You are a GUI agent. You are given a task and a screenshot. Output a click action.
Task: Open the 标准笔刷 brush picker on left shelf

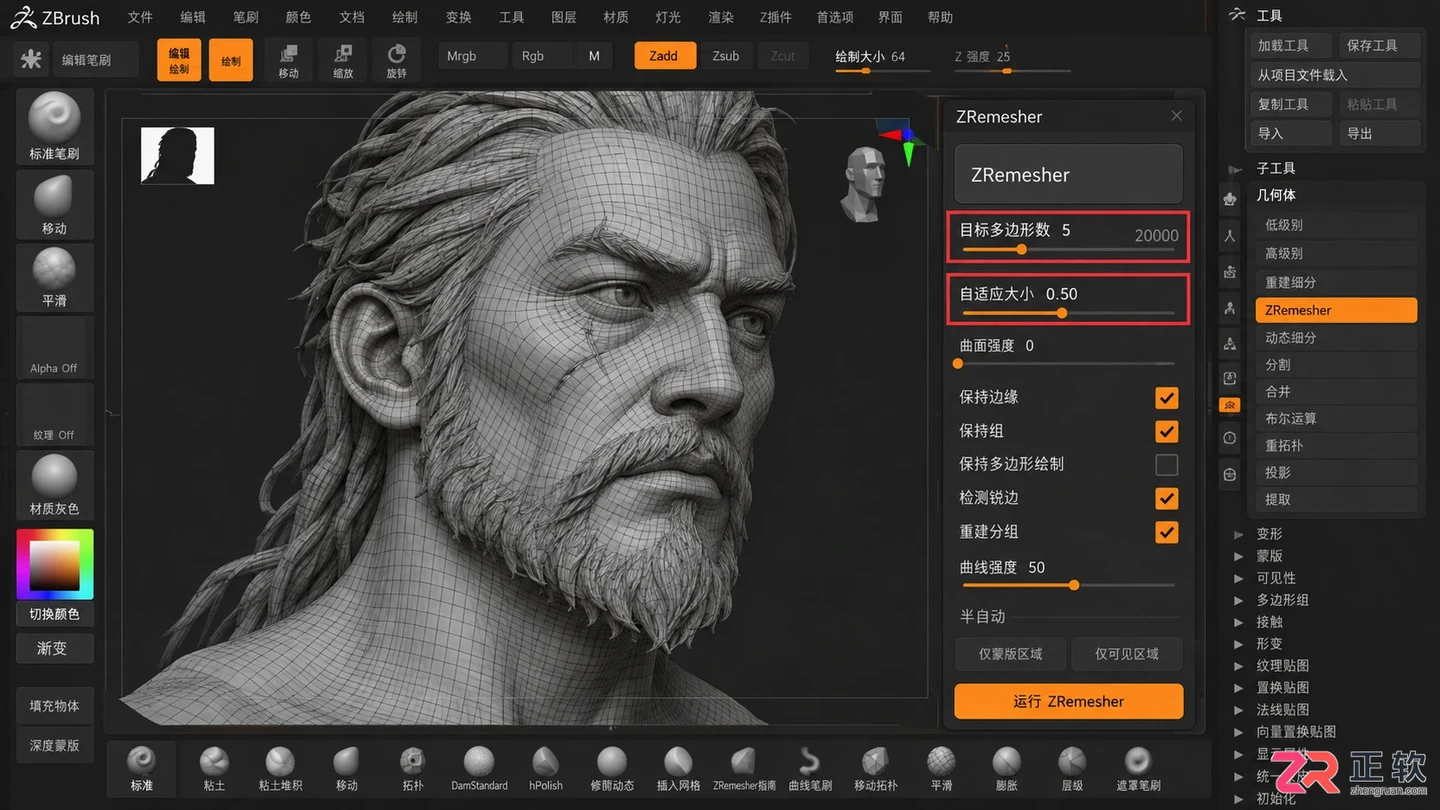[x=54, y=126]
